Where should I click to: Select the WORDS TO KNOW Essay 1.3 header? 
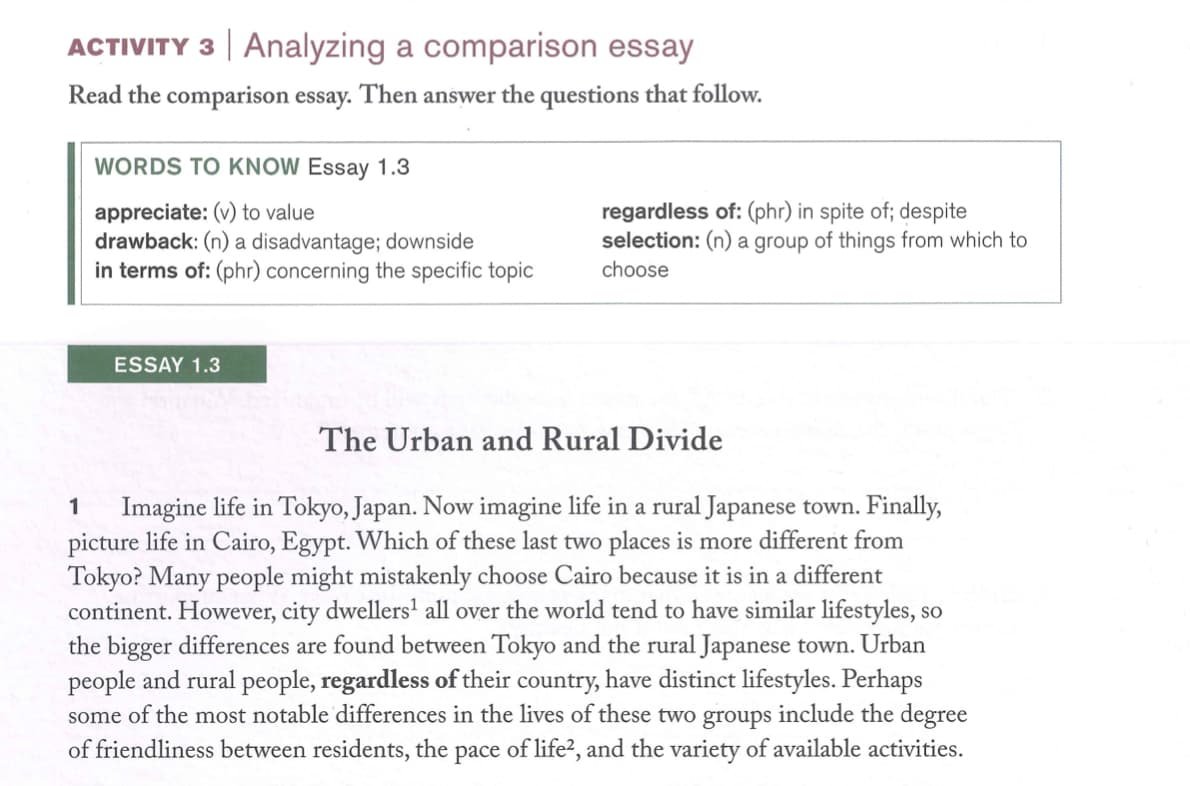[252, 167]
